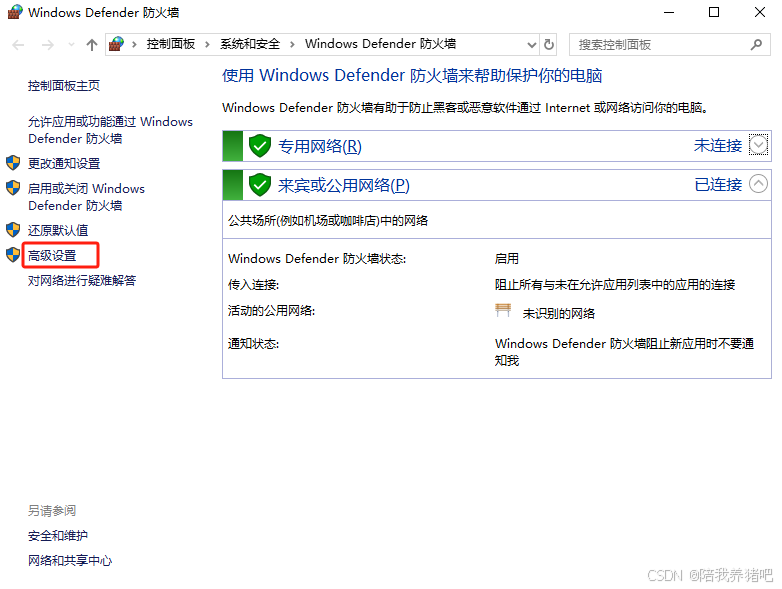Open the recent locations dropdown arrow
782x589 pixels.
(x=71, y=45)
